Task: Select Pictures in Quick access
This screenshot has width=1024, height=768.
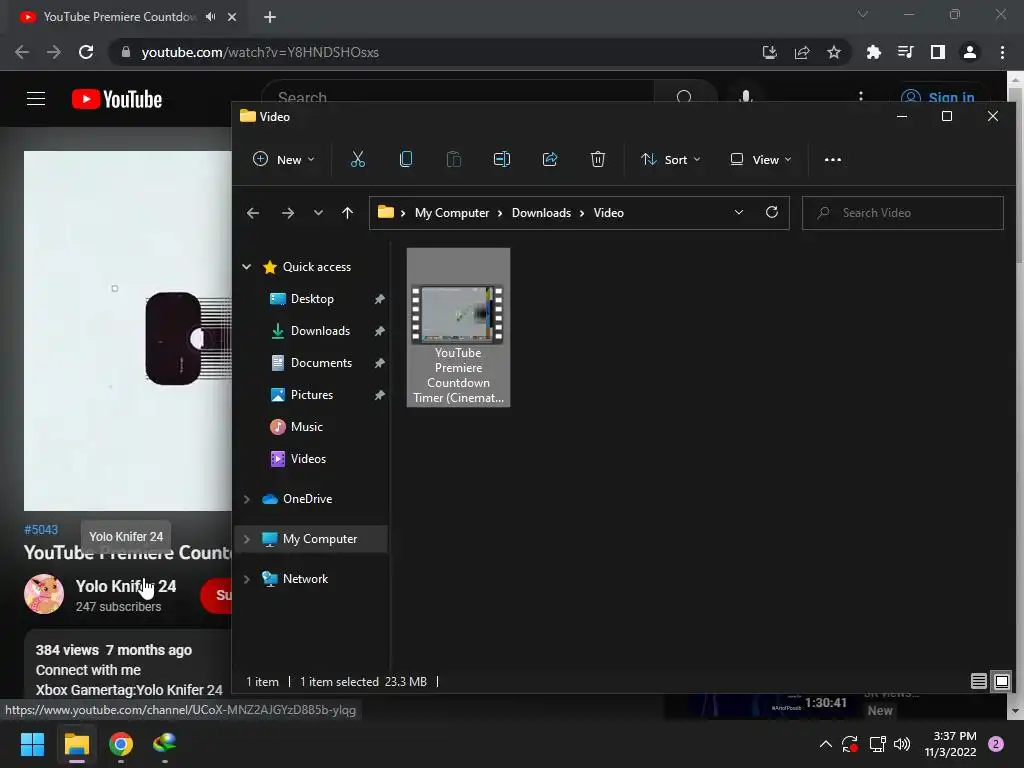Action: click(x=312, y=394)
